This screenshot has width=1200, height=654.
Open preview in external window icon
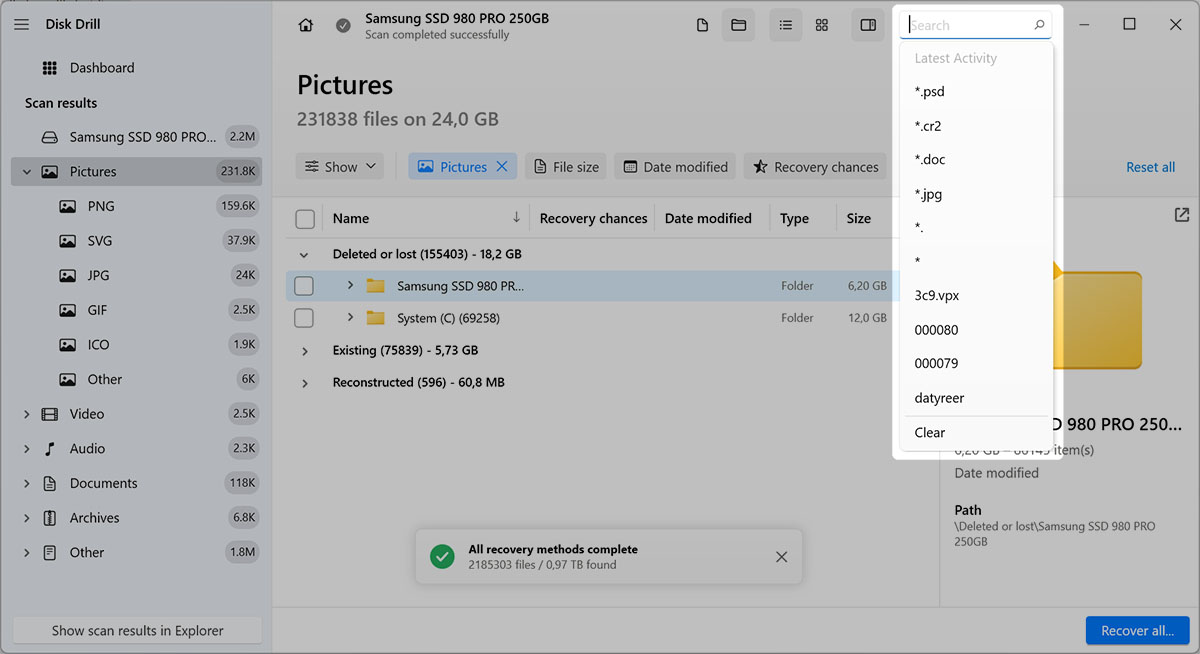tap(1182, 215)
